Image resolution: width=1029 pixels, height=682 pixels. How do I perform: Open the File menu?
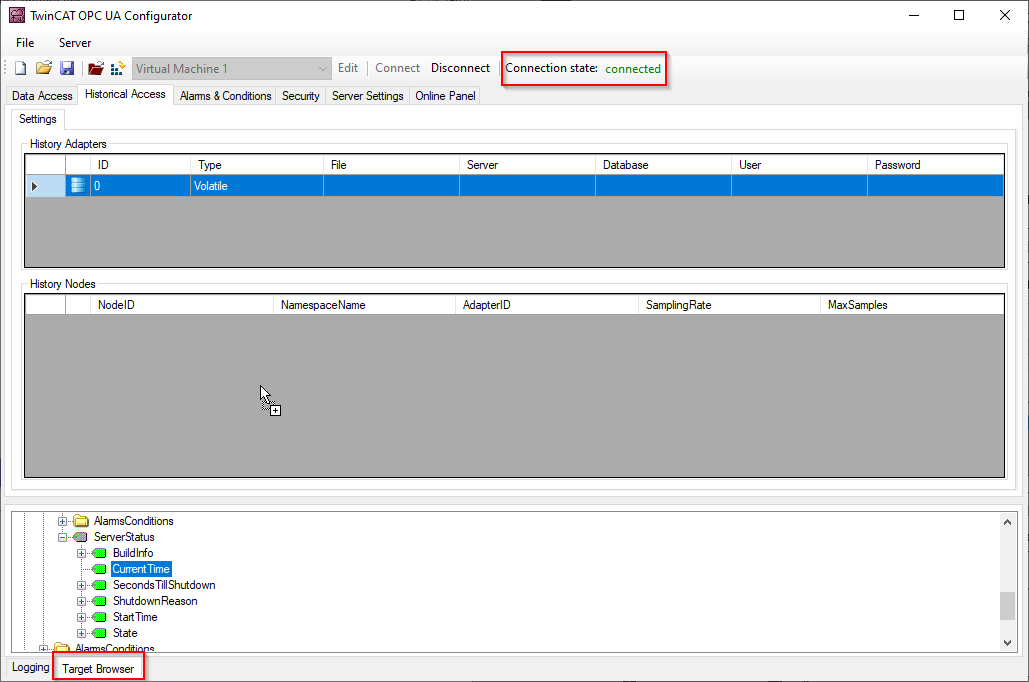pyautogui.click(x=25, y=43)
